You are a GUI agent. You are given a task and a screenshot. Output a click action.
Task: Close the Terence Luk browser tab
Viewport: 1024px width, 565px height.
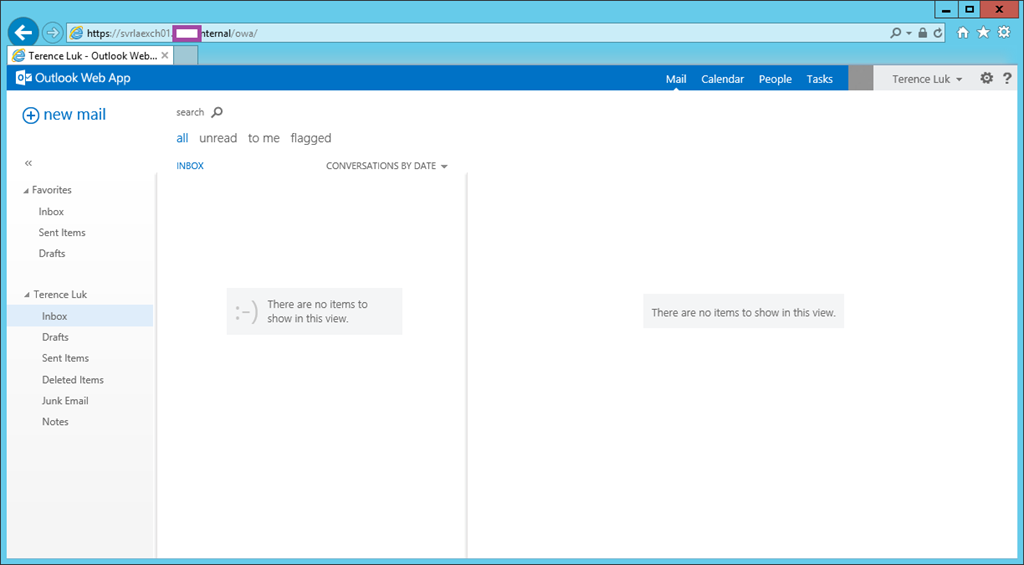point(165,56)
